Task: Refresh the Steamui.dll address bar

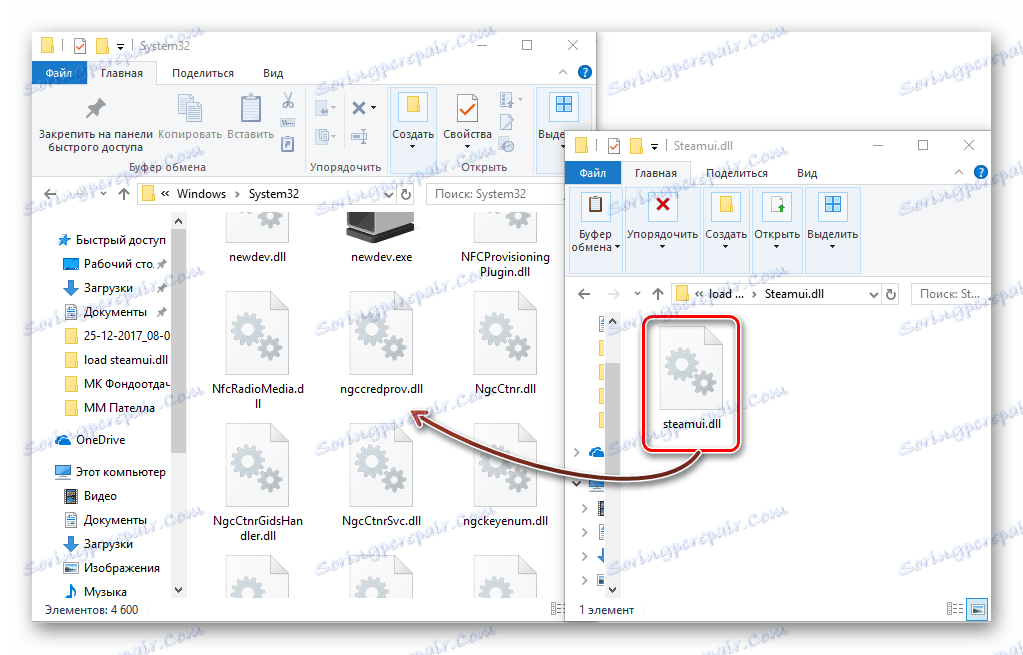Action: [891, 294]
